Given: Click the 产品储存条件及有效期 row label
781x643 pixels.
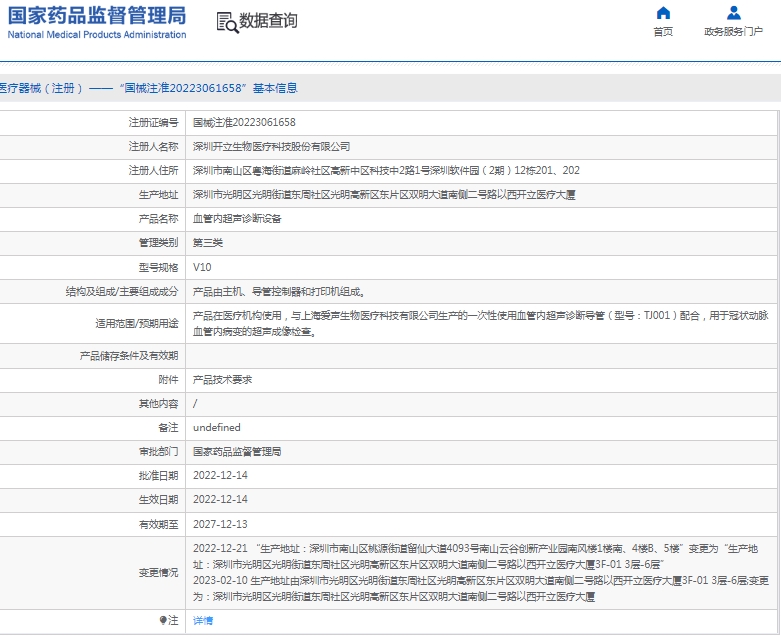Looking at the screenshot, I should coord(129,356).
